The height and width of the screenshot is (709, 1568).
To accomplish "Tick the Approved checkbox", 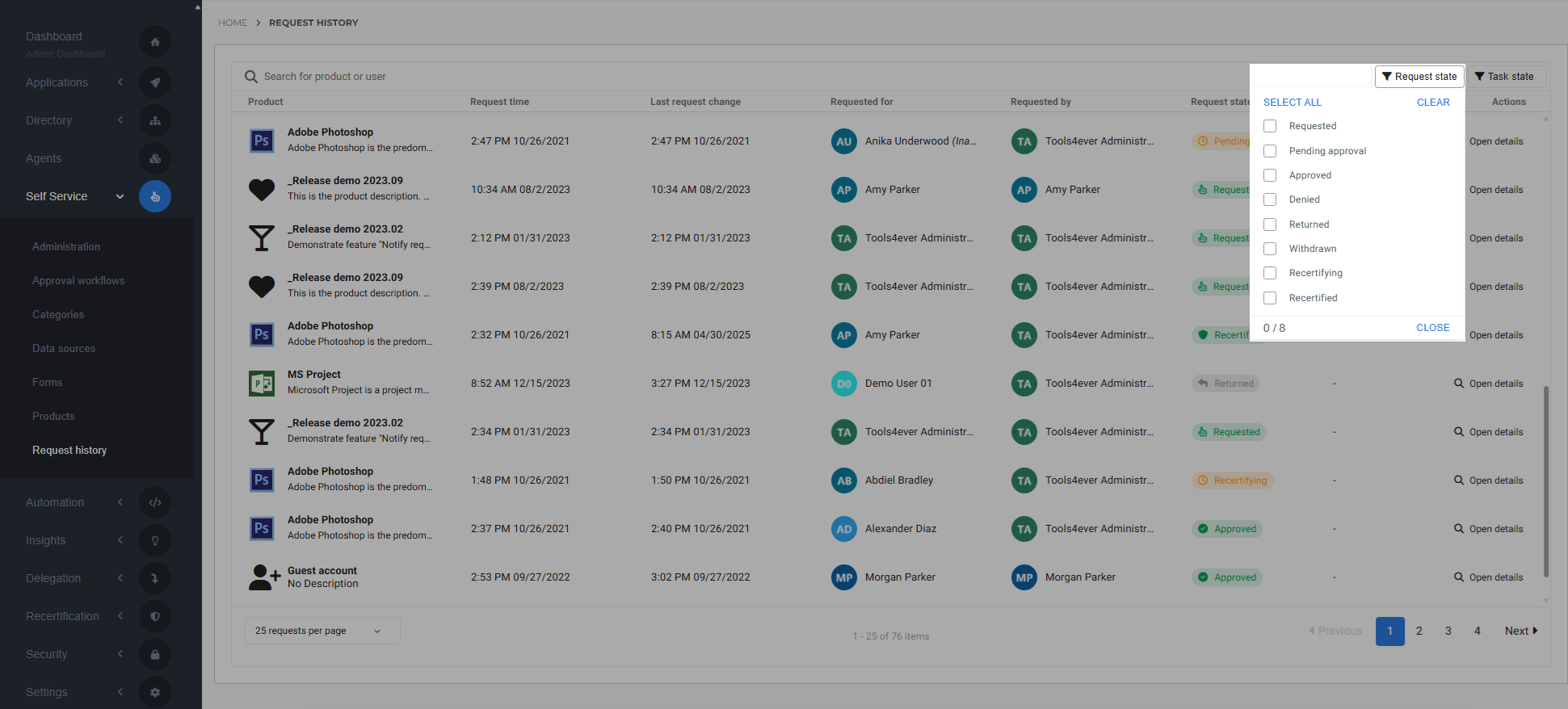I will (1270, 175).
